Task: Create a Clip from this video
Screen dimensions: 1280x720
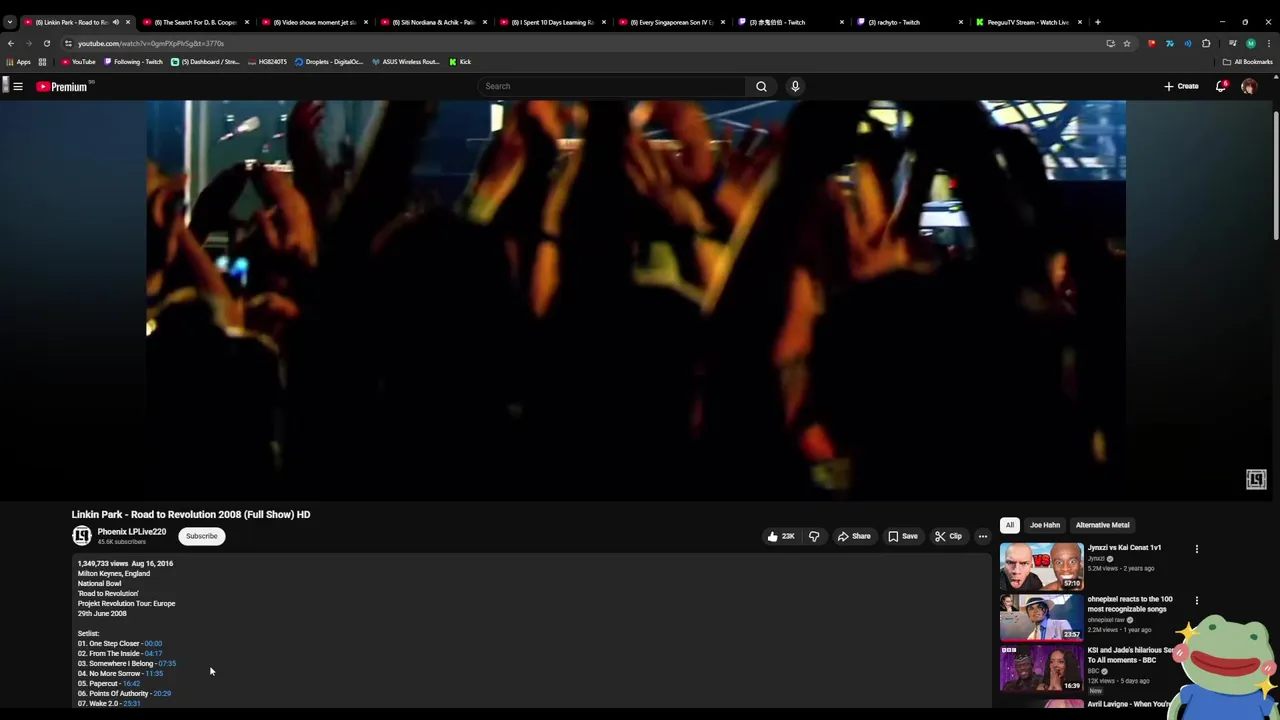Action: coord(948,536)
